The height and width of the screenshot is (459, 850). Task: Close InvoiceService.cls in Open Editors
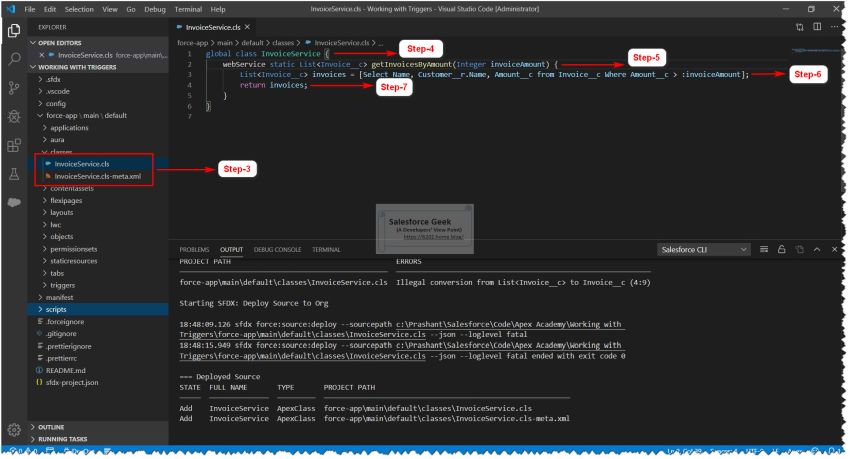[42, 55]
